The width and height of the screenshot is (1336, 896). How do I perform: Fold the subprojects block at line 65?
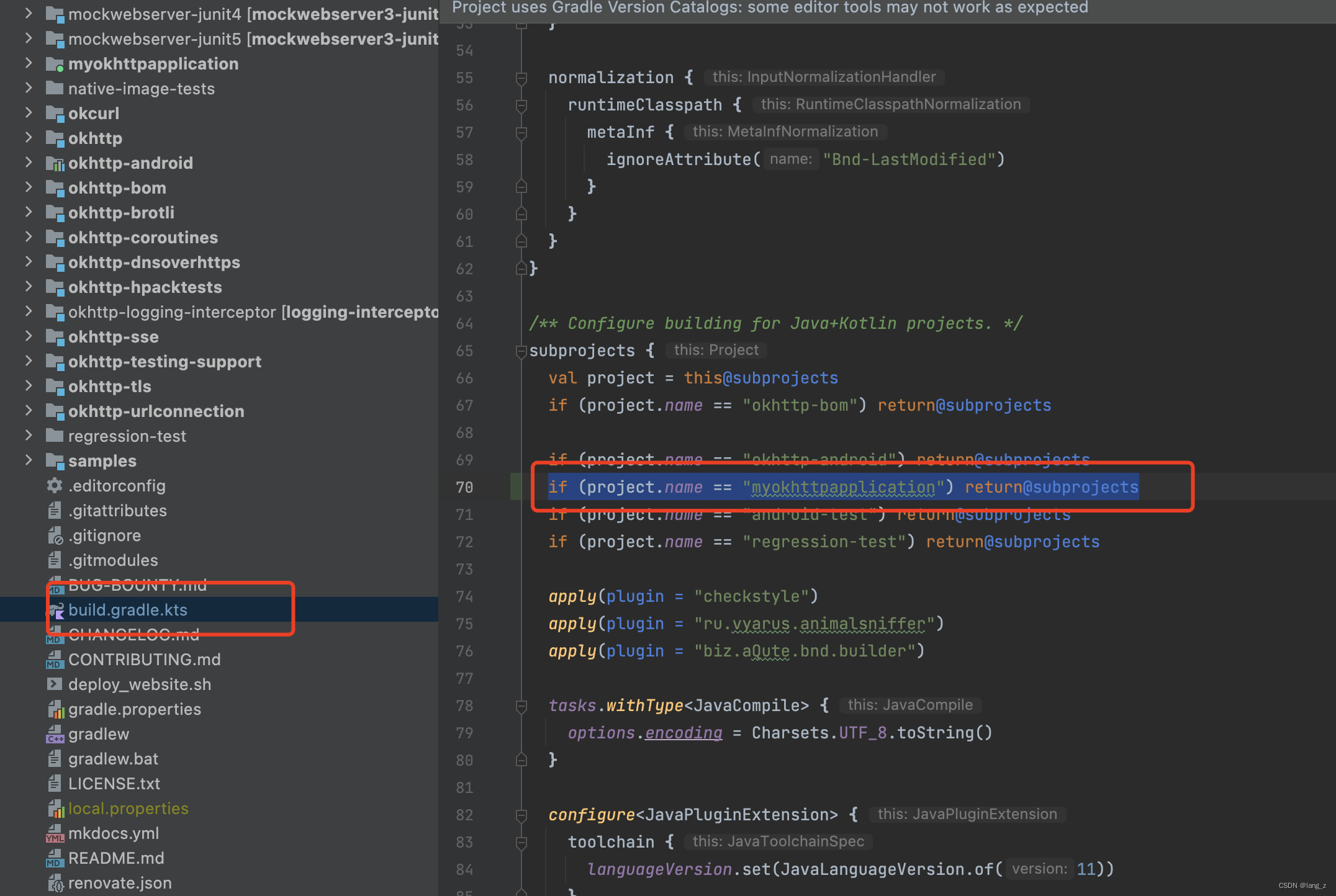521,351
